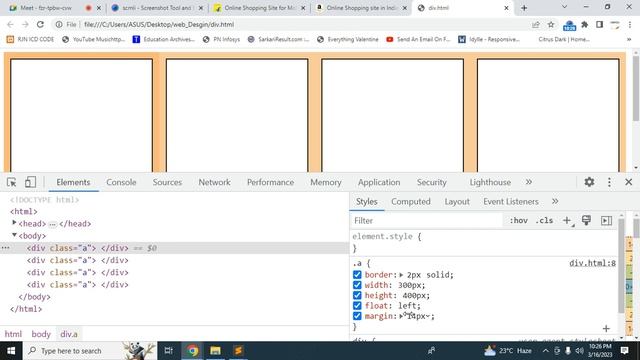Open the Network tab

[215, 182]
